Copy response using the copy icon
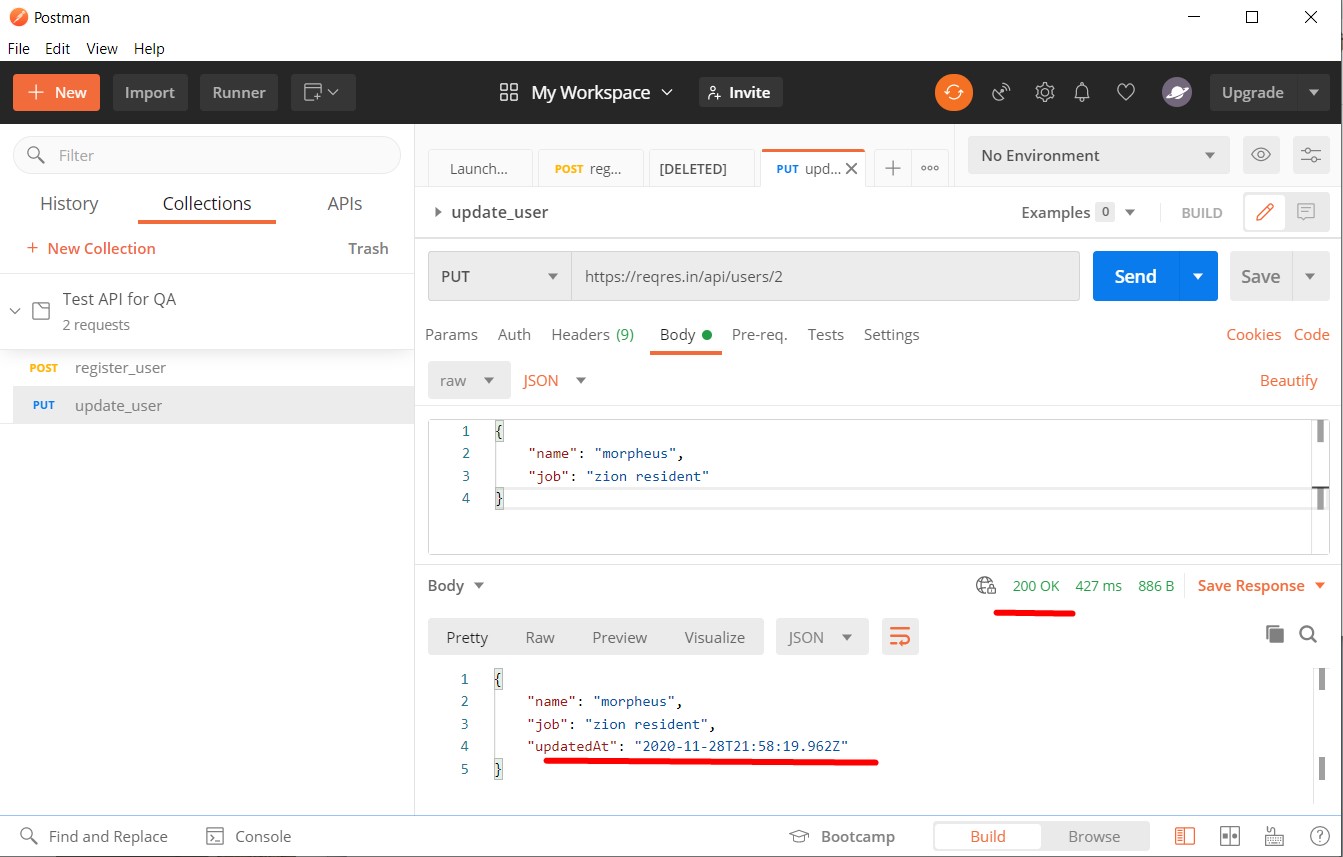The height and width of the screenshot is (857, 1343). [x=1274, y=633]
